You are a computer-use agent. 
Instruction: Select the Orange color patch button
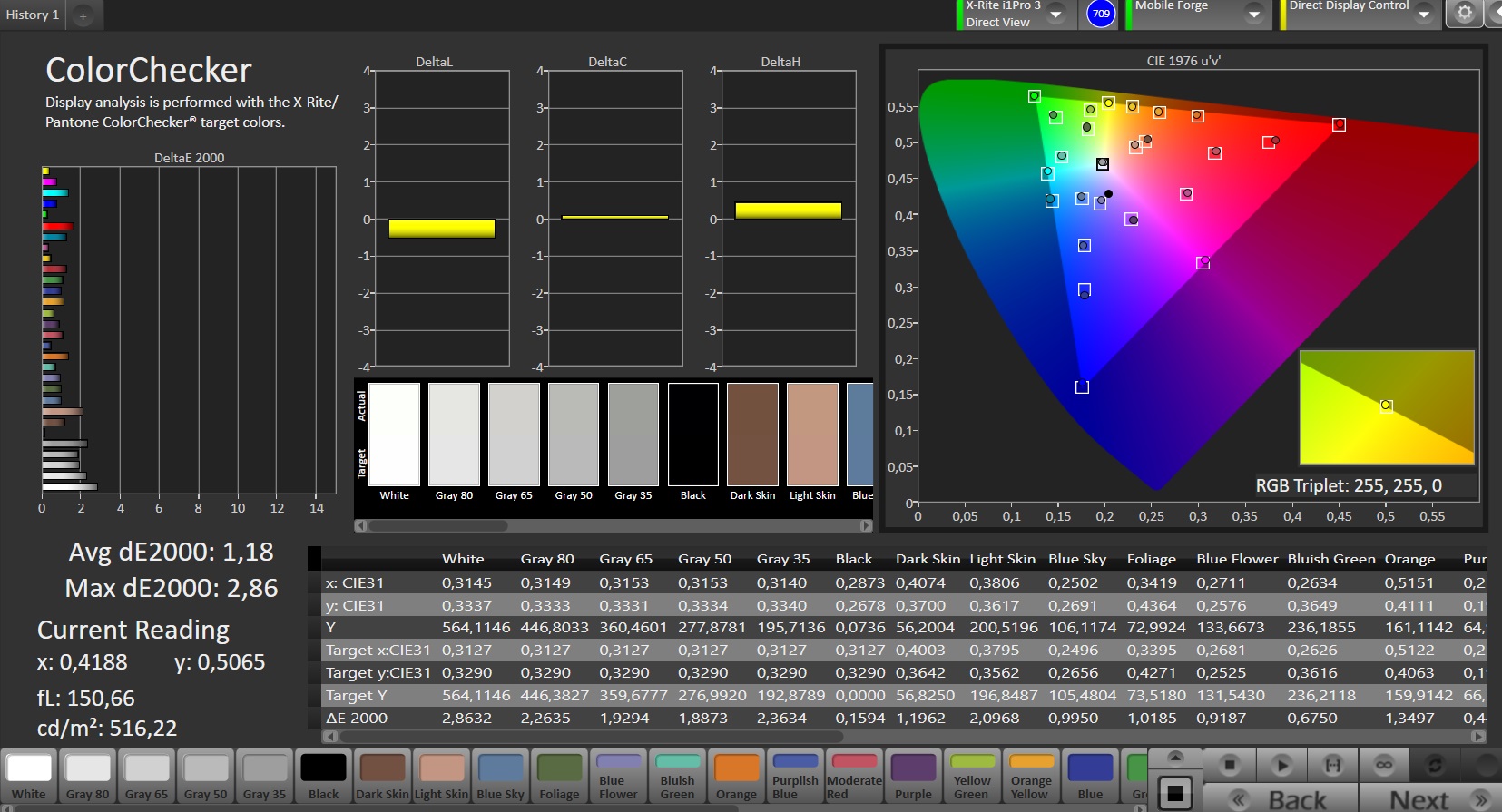pyautogui.click(x=736, y=777)
